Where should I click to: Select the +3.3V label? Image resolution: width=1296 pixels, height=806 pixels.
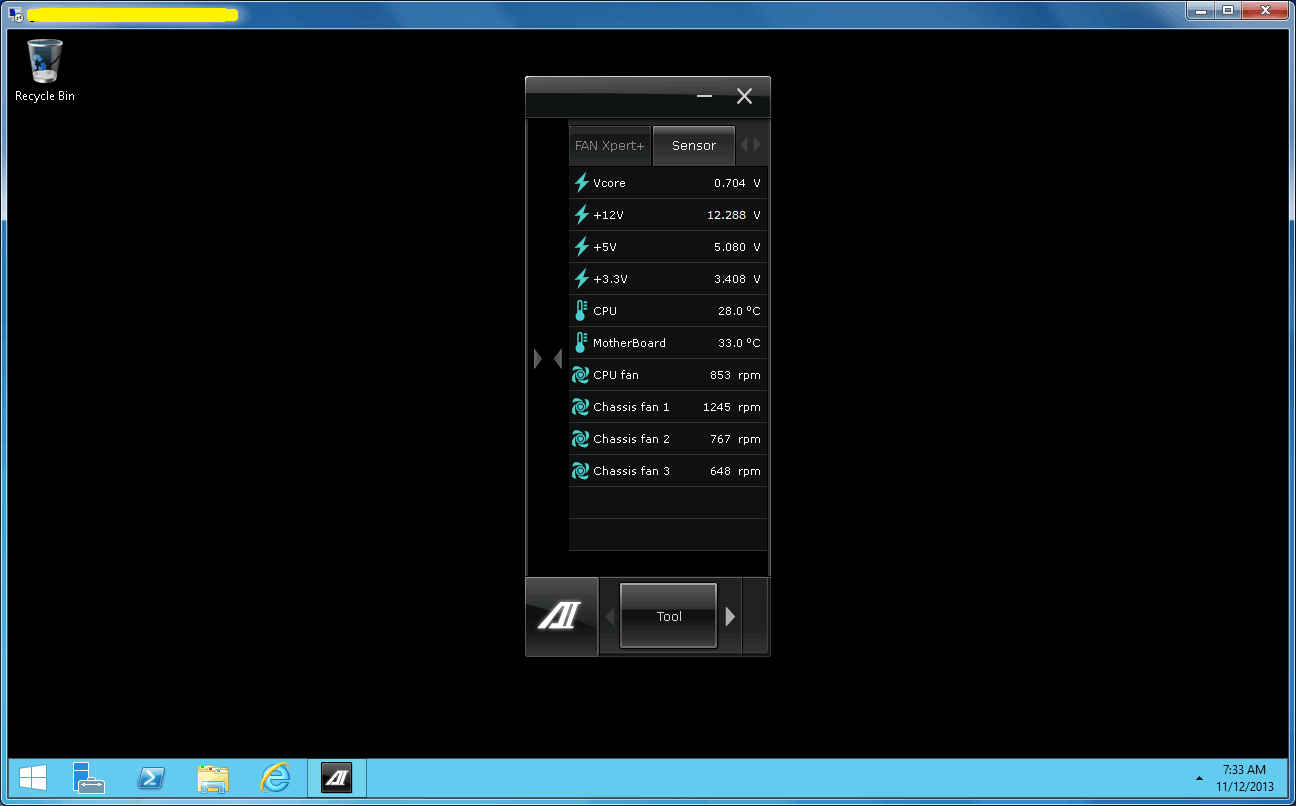pyautogui.click(x=610, y=279)
